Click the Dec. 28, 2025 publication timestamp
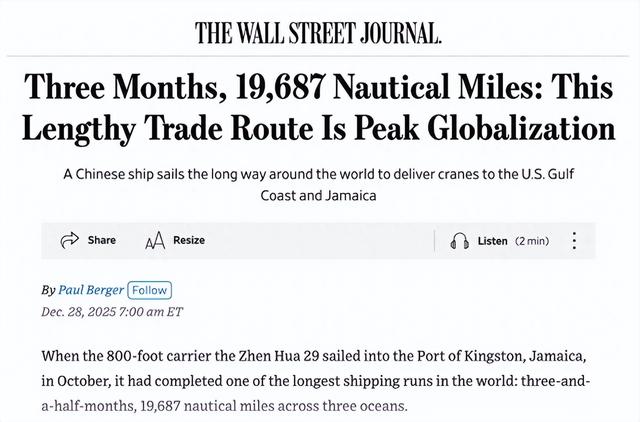 click(111, 310)
